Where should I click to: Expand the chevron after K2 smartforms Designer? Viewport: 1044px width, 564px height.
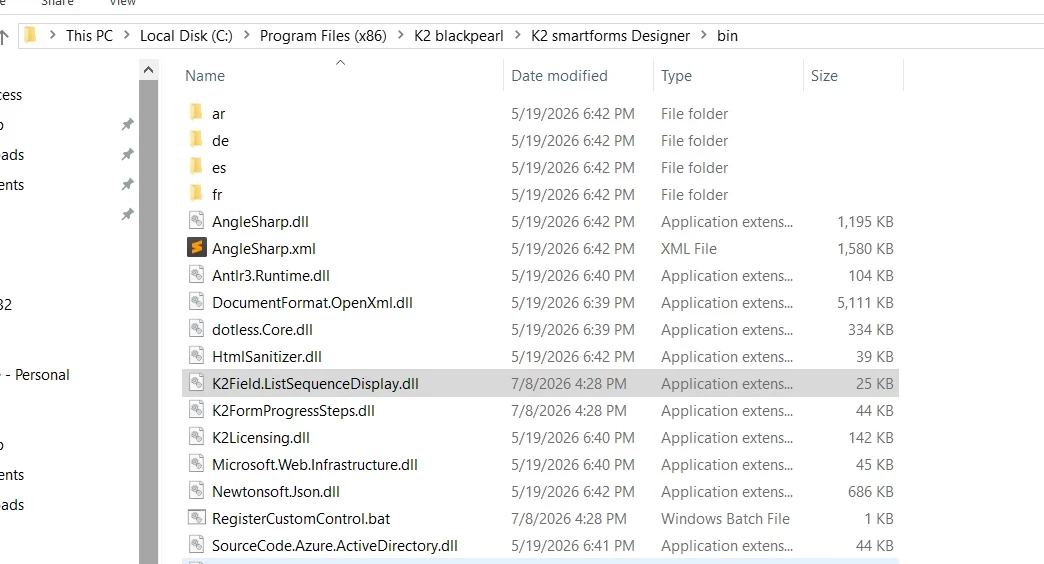(x=704, y=35)
